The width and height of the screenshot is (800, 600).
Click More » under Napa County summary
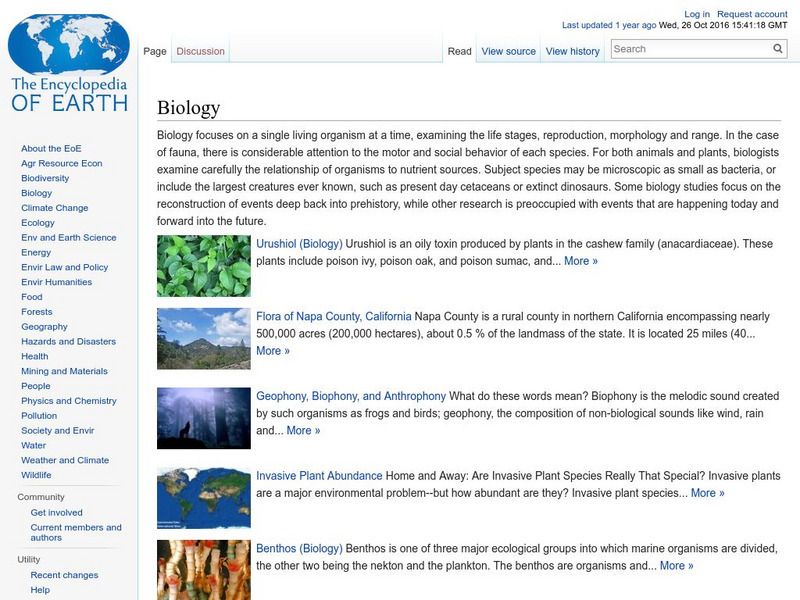tap(273, 351)
